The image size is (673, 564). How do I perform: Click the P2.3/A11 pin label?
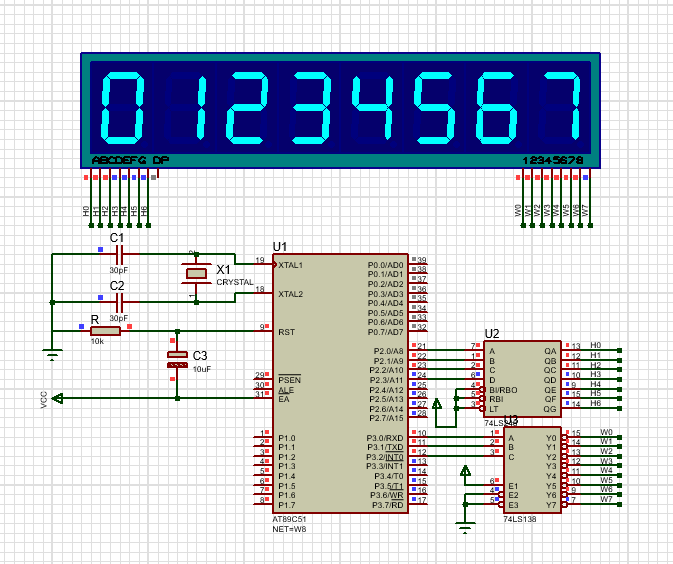pos(386,380)
